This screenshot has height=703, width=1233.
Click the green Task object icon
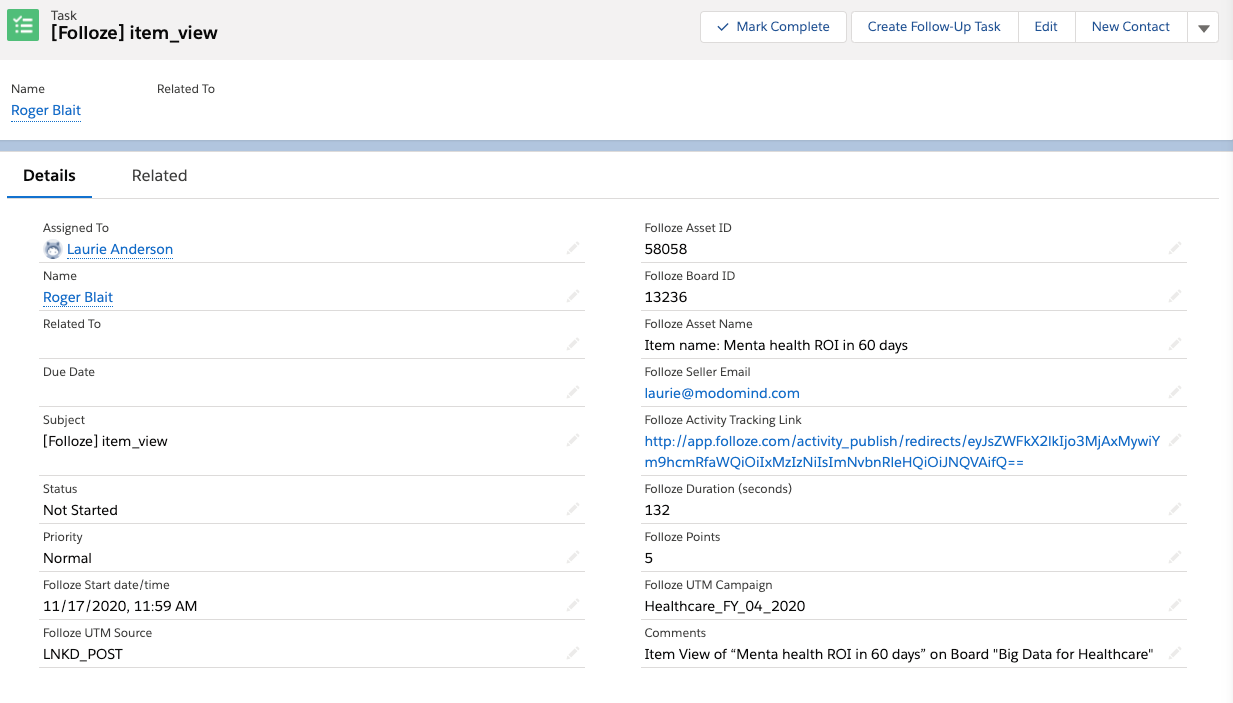pyautogui.click(x=22, y=23)
